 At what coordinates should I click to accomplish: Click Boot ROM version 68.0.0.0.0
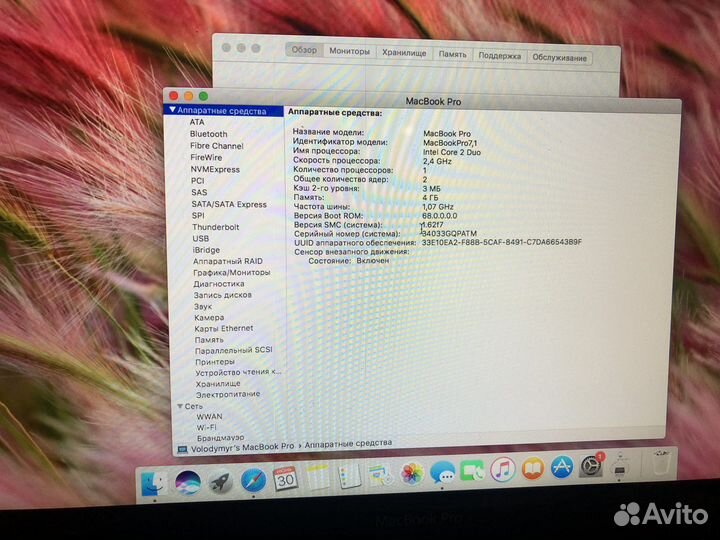[x=439, y=215]
